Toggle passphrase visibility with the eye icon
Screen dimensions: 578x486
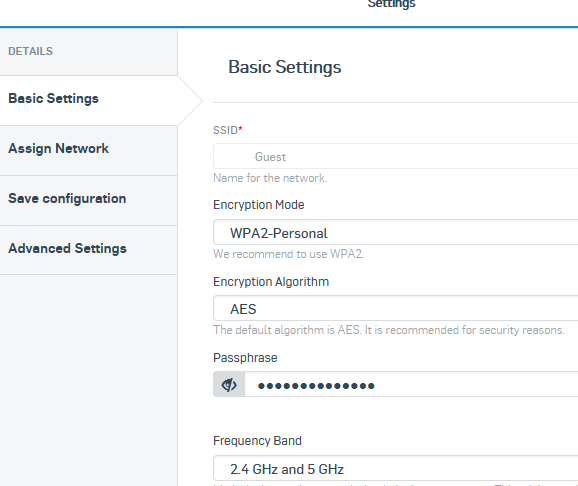coord(229,385)
